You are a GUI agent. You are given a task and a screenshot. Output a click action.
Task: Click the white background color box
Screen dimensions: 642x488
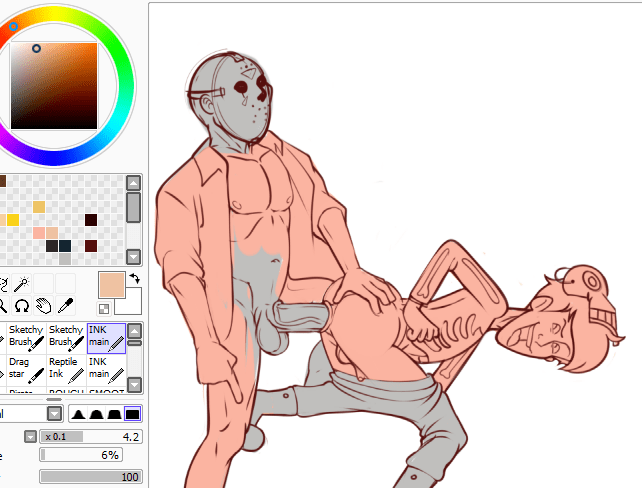129,301
